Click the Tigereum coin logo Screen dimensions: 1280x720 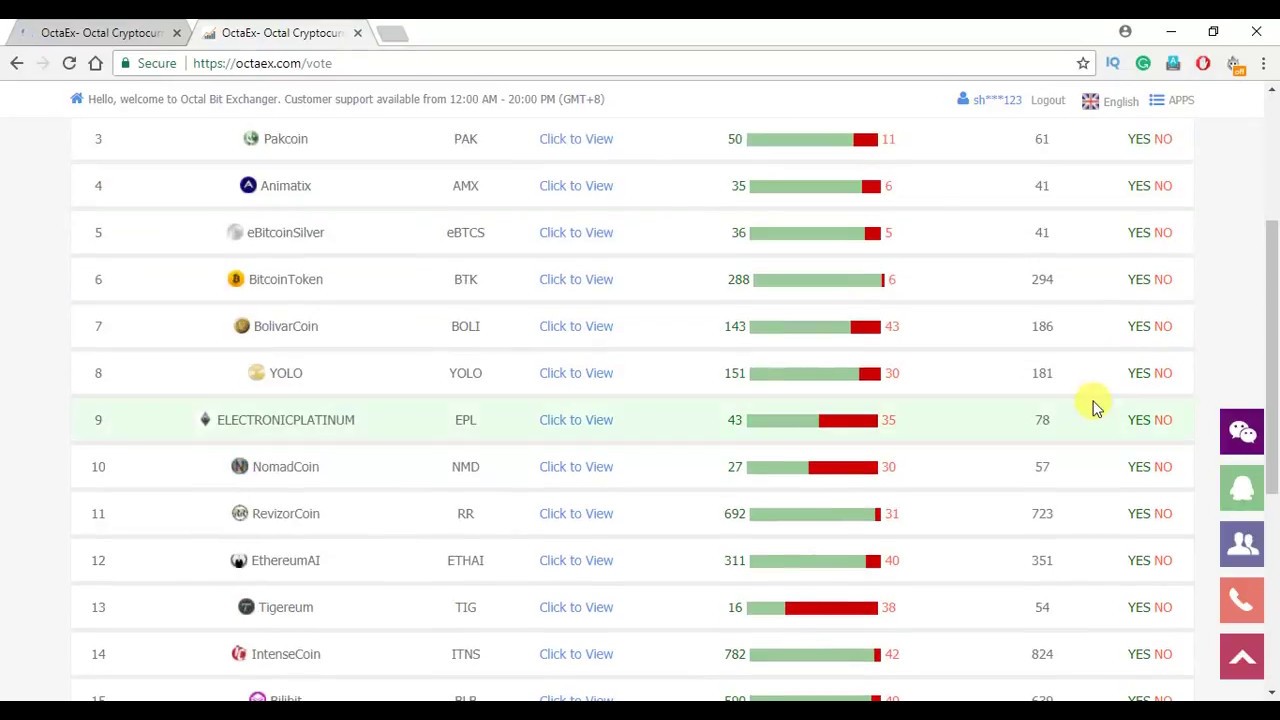(246, 607)
